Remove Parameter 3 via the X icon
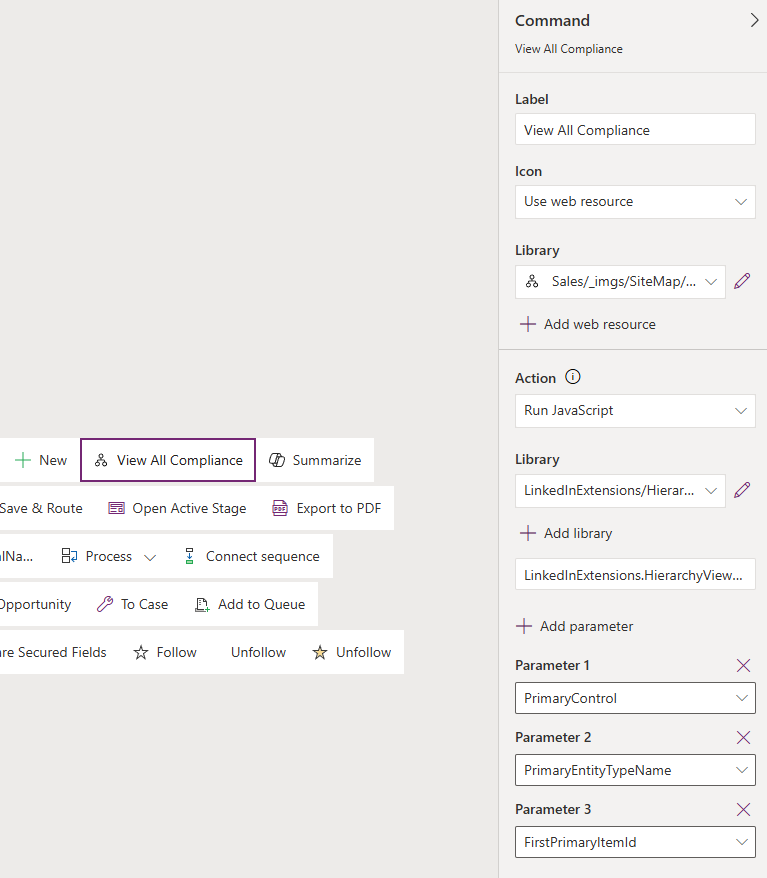The height and width of the screenshot is (878, 767). [x=743, y=809]
